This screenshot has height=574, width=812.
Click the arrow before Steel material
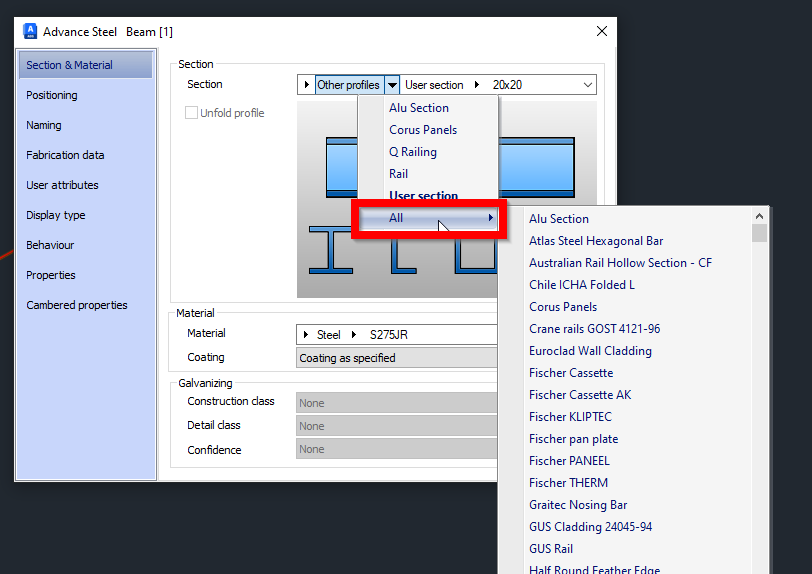(306, 335)
